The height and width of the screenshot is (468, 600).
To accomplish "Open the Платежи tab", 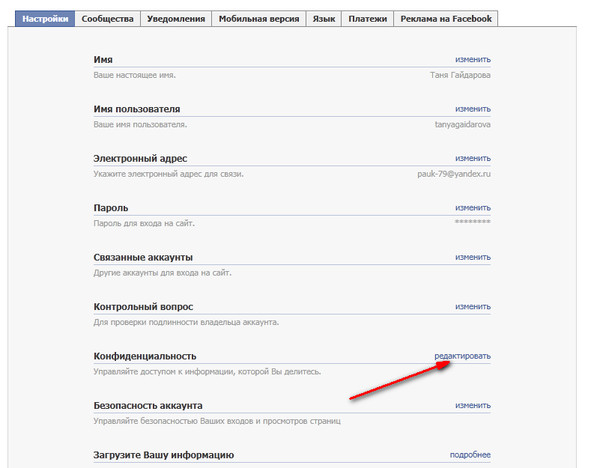I will click(x=367, y=19).
